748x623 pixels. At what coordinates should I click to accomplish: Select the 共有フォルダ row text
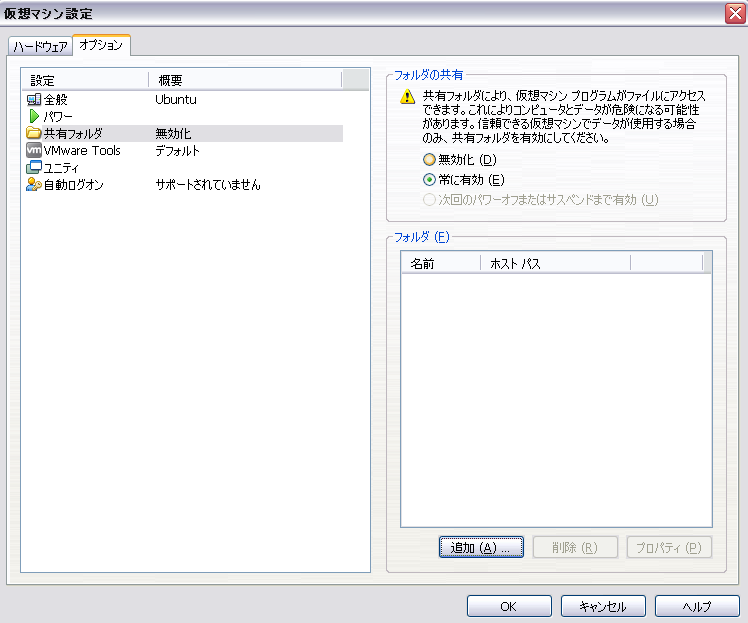(73, 134)
